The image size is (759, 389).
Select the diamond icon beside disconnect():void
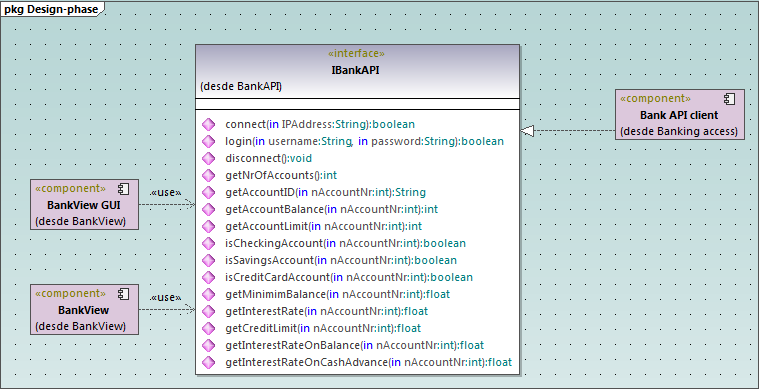click(208, 158)
